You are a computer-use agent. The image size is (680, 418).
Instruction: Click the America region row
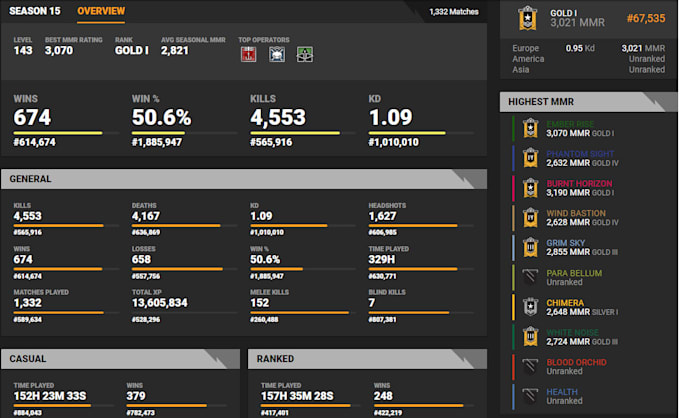click(x=588, y=59)
